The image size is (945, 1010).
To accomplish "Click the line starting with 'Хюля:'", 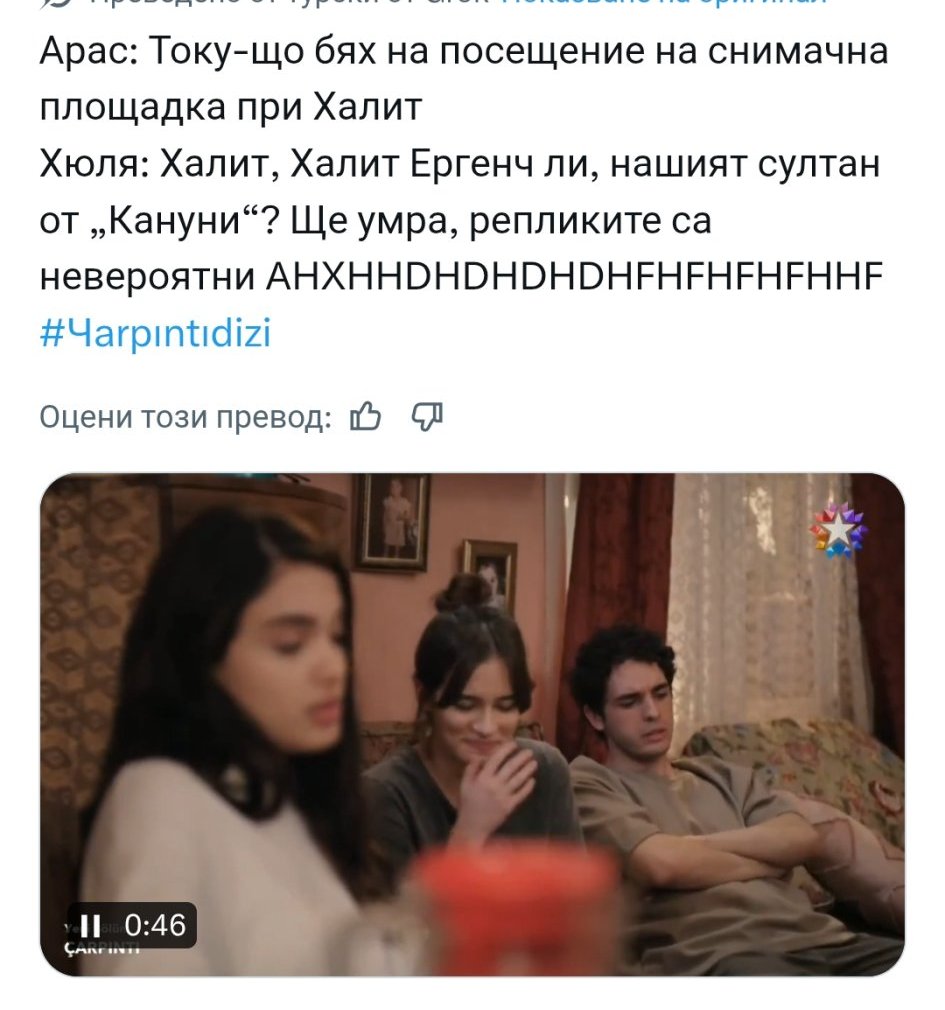I will (x=459, y=164).
